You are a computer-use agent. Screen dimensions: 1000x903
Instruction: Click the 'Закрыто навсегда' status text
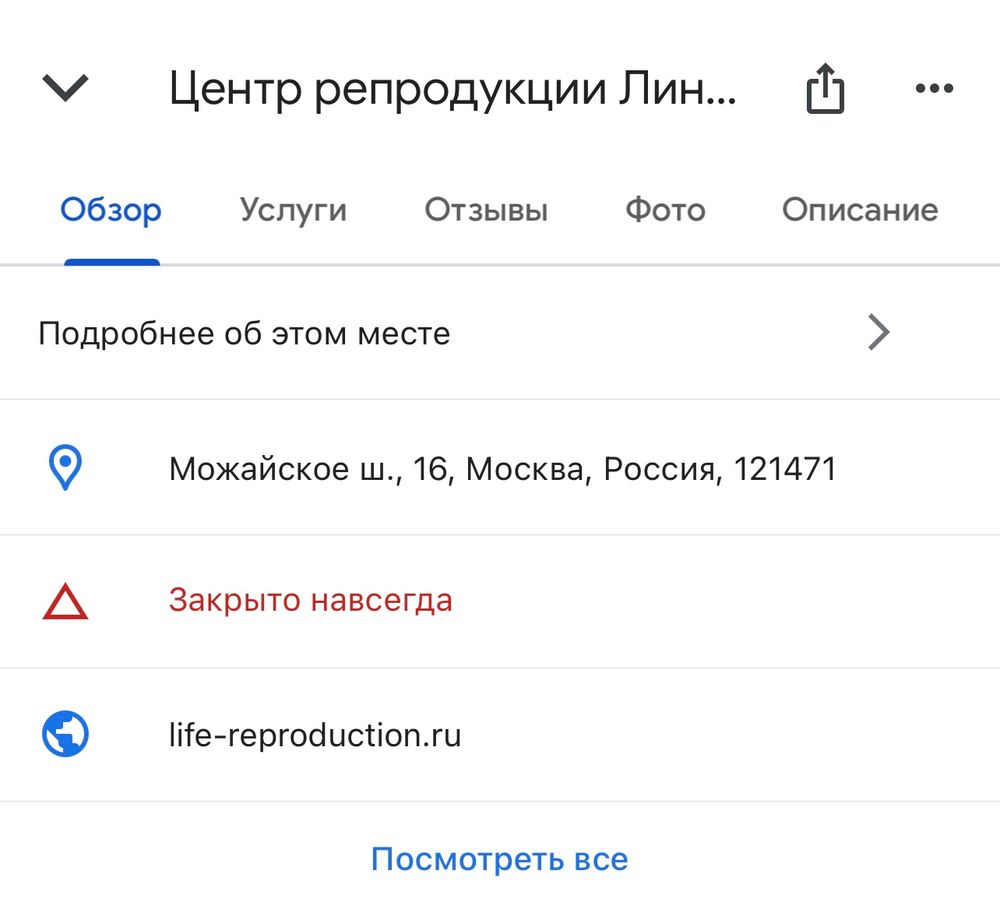click(311, 600)
